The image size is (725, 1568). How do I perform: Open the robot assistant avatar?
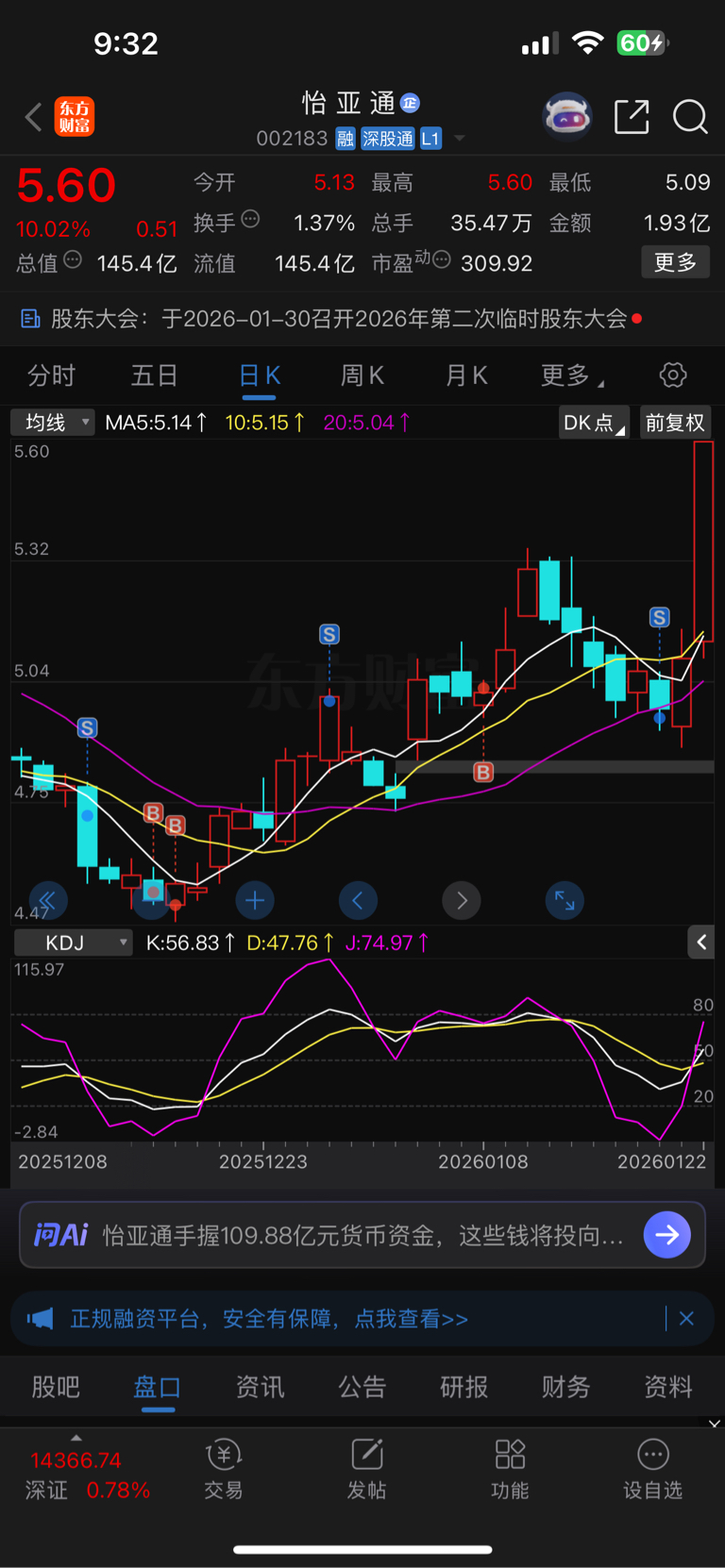coord(567,116)
